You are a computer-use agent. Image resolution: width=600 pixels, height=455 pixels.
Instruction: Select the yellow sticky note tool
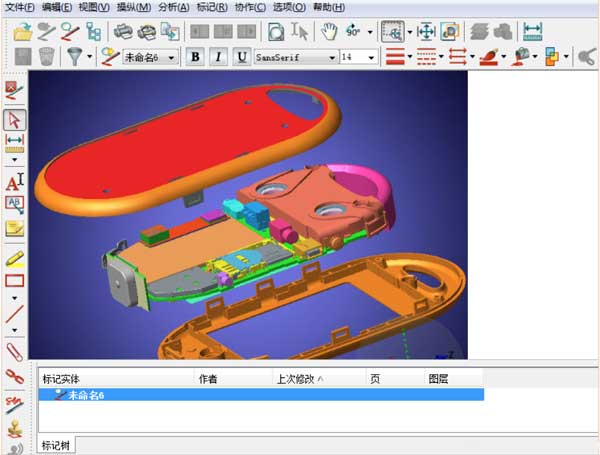(14, 228)
